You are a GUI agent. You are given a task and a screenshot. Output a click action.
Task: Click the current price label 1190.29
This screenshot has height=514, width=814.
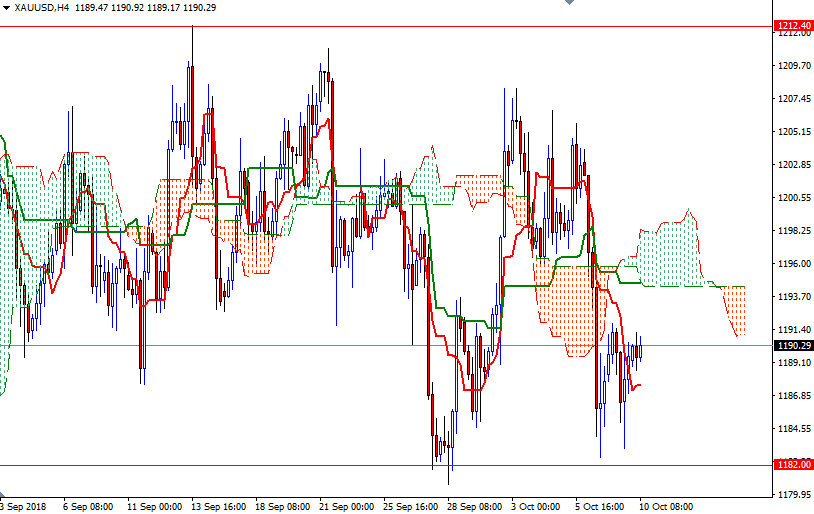(793, 346)
